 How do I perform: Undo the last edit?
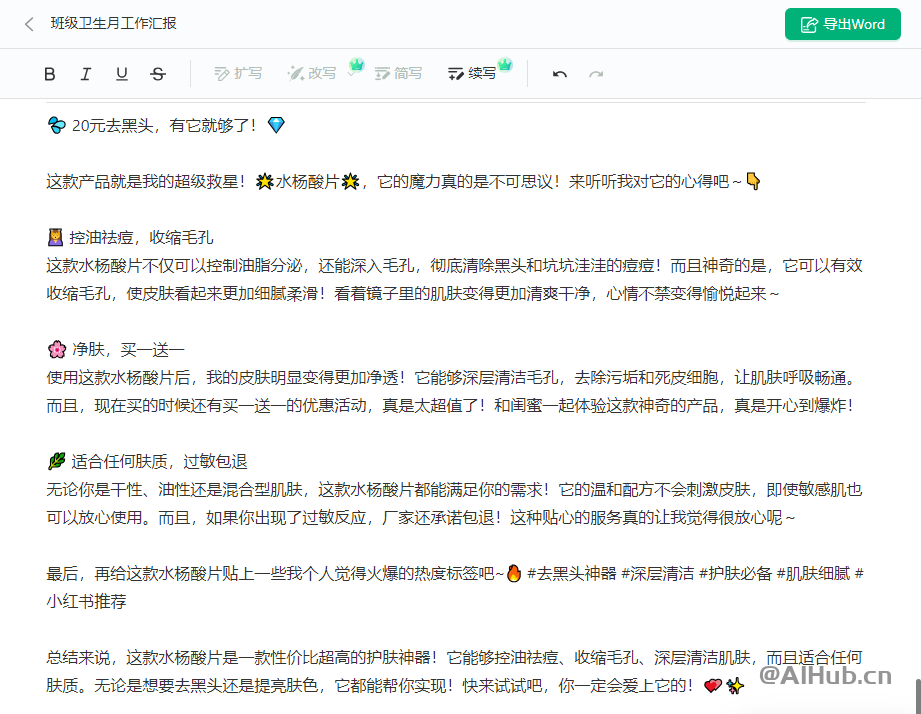click(x=560, y=74)
